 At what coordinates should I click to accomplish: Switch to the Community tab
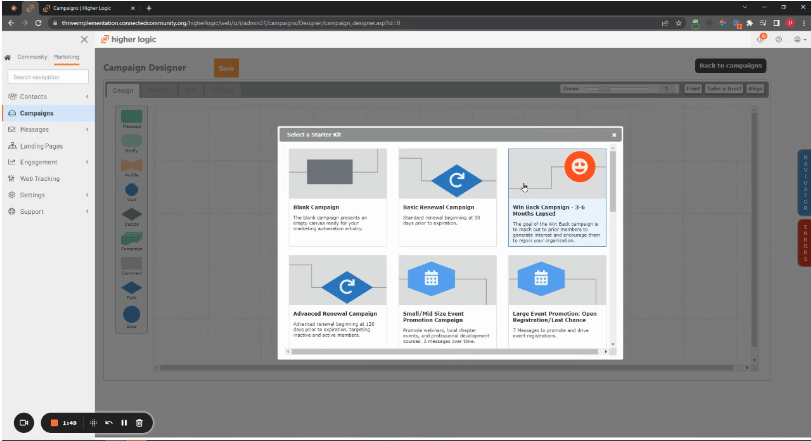coord(31,57)
